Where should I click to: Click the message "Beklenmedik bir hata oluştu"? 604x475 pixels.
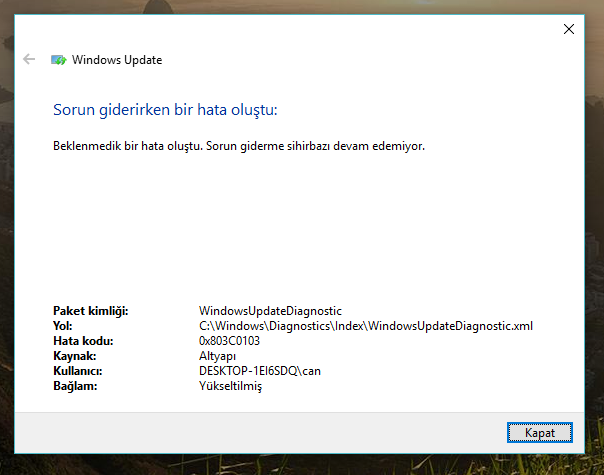(x=128, y=146)
